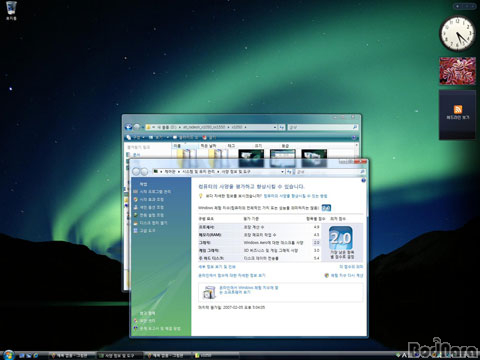Screen dimensions: 480x360
Task: Expand the Organize menu arrow in Explorer toolbar
Action: [143, 137]
